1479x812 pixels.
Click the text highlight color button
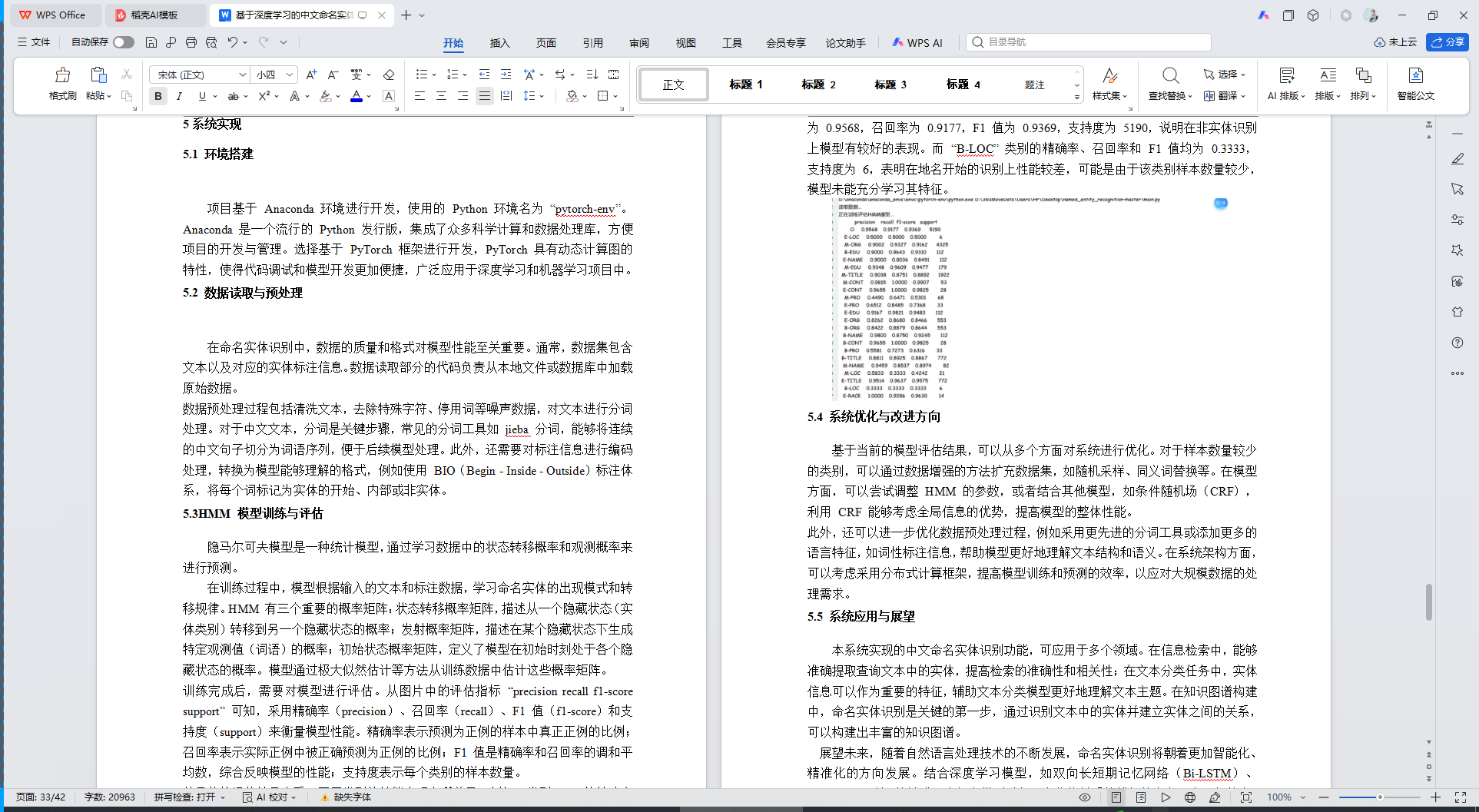[326, 96]
